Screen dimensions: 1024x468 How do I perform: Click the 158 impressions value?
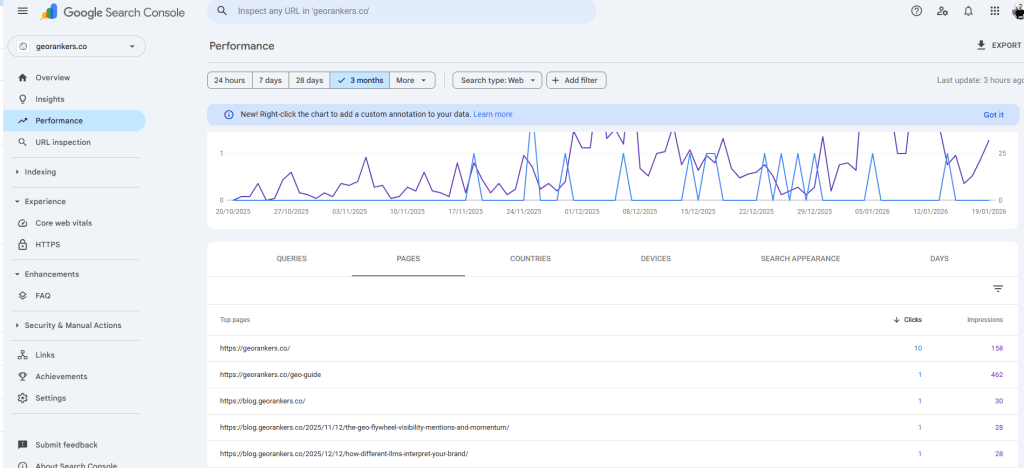(997, 349)
